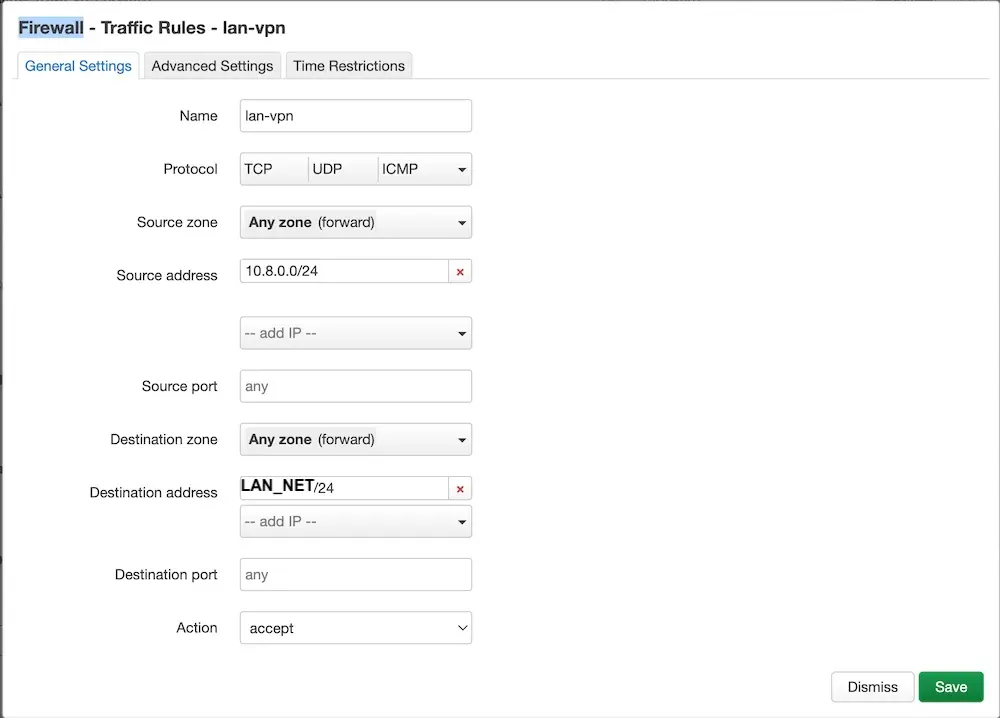Click the Destination address label

point(153,492)
